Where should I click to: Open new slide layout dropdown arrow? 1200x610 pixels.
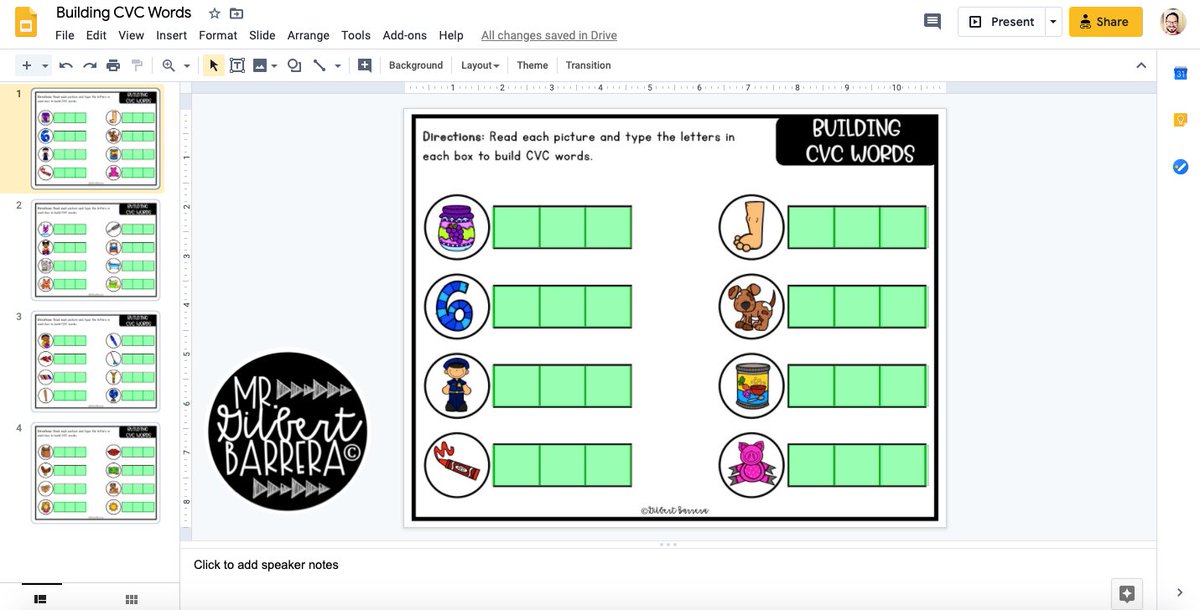(45, 66)
